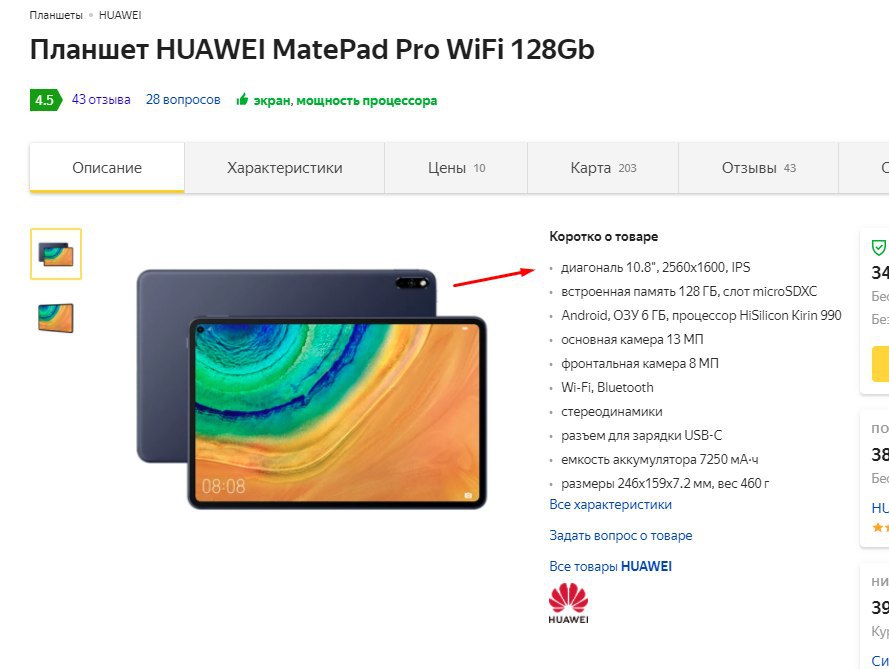Click the green thumbs-up icon
Screen dimensions: 889x669
[242, 100]
